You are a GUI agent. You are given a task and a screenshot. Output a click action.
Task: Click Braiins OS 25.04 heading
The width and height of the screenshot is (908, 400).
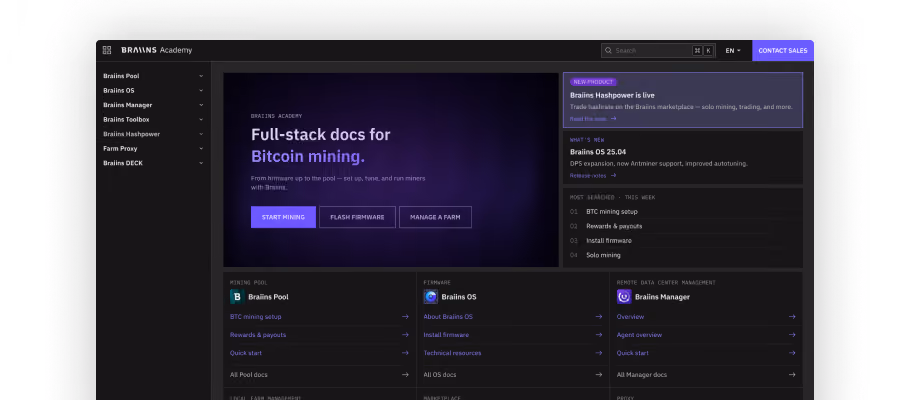pos(598,152)
